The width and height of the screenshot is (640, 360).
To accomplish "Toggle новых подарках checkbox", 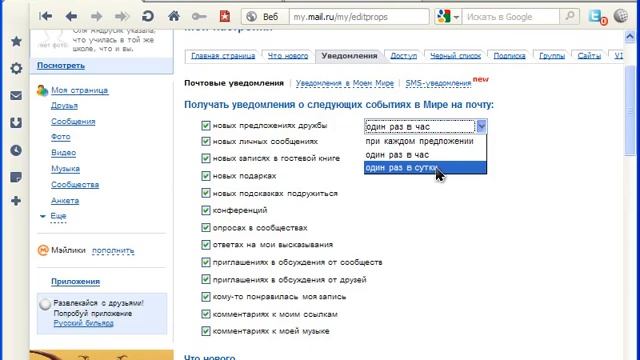I will pos(206,176).
